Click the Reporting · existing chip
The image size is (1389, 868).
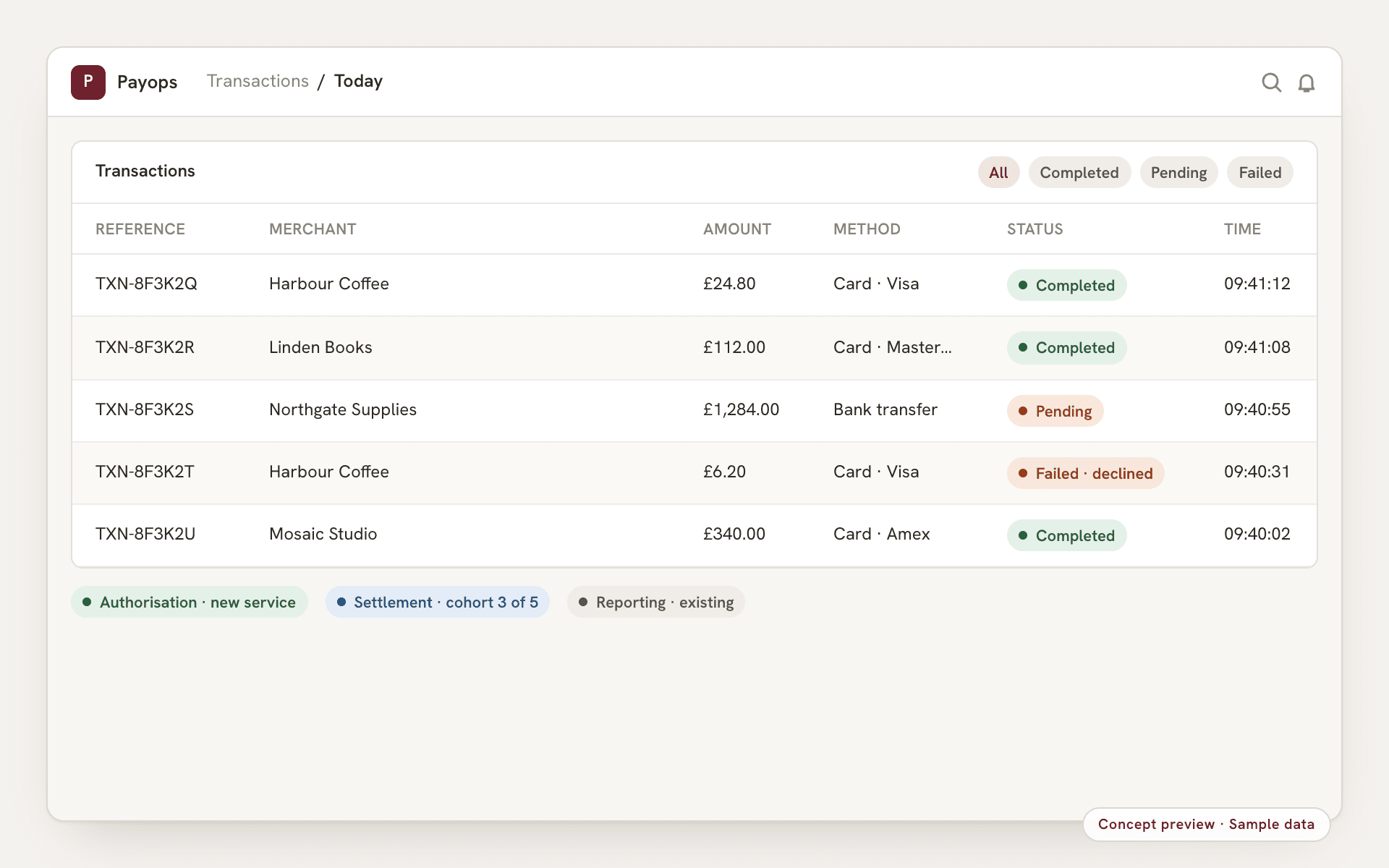tap(656, 602)
